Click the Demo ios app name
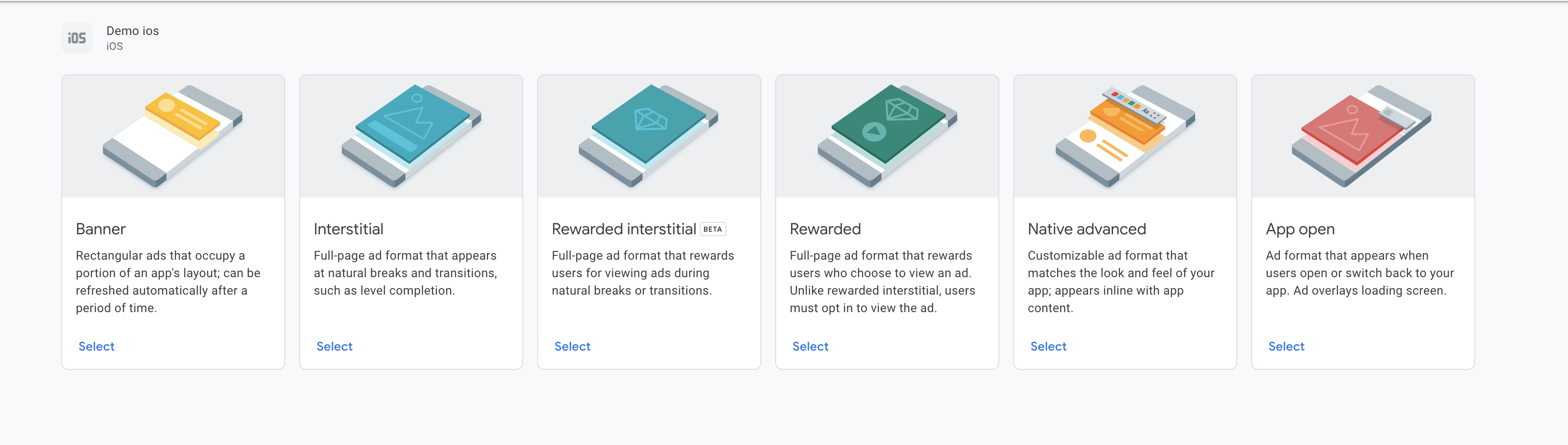Image resolution: width=1568 pixels, height=445 pixels. coord(133,31)
